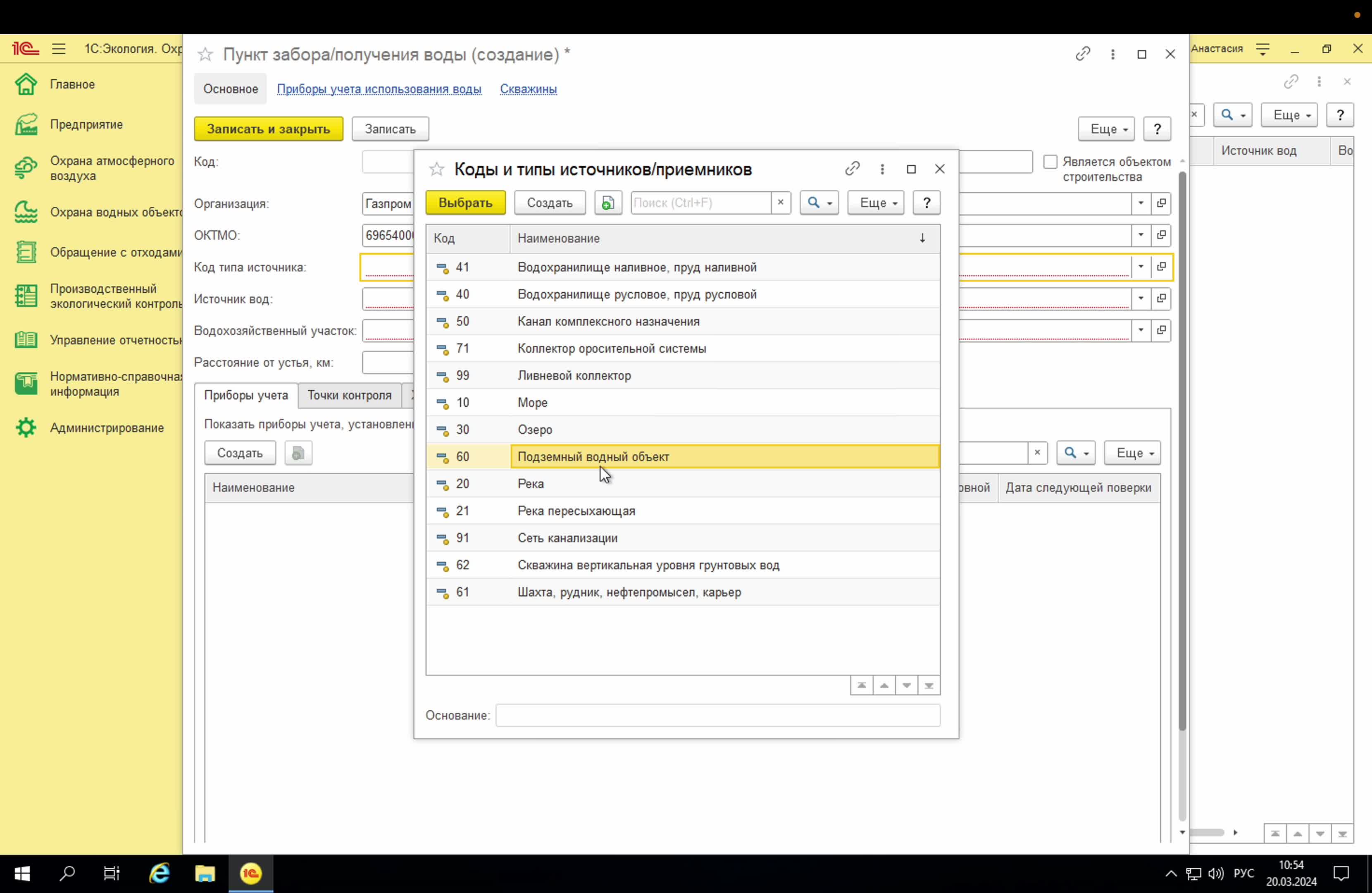Open help for water intake point form

pos(1156,129)
